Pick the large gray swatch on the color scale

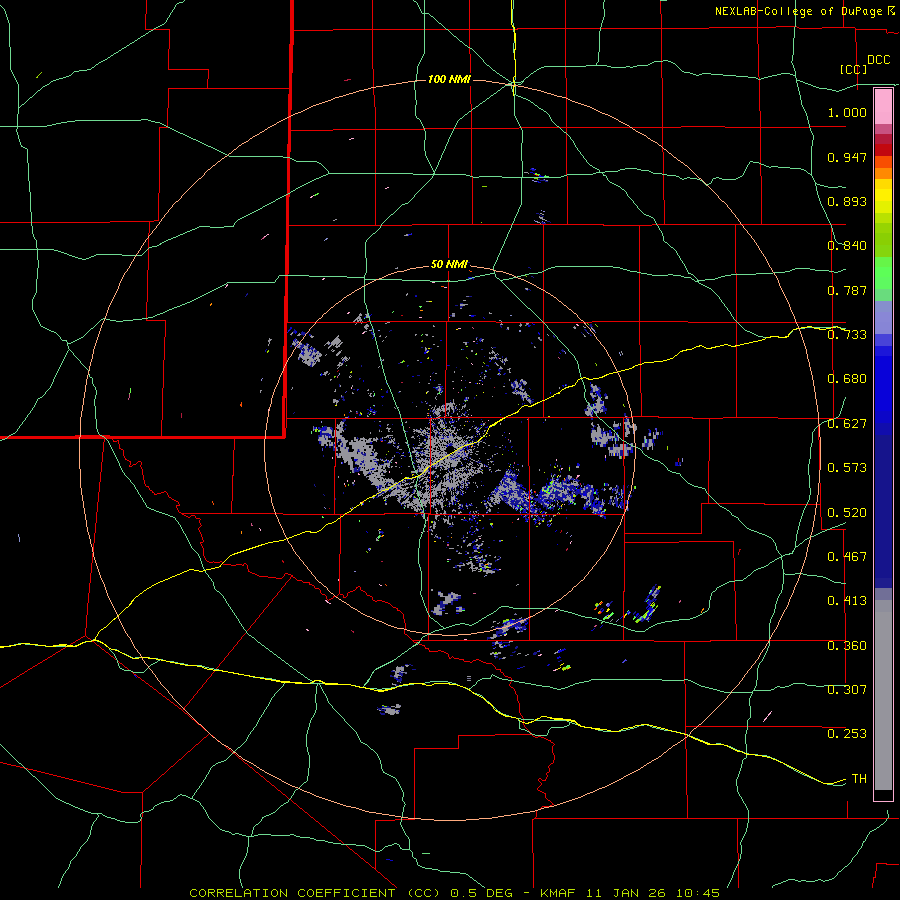click(x=883, y=695)
